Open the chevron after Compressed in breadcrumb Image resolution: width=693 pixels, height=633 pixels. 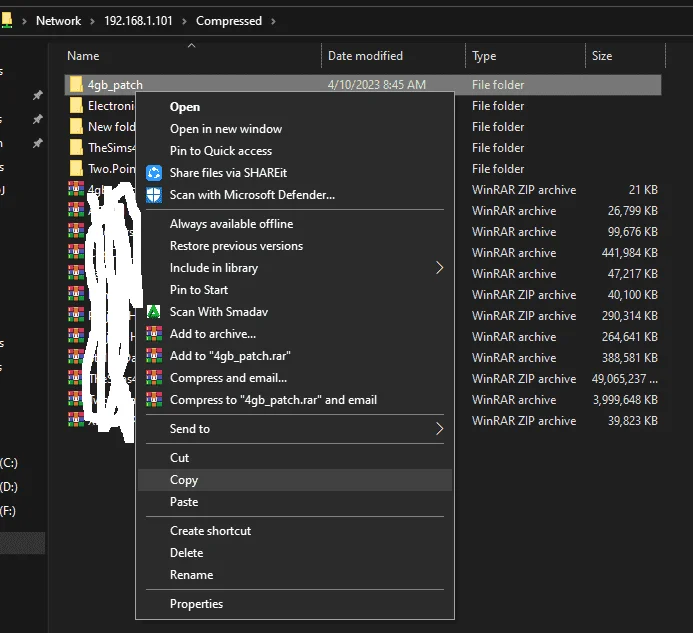(x=274, y=21)
